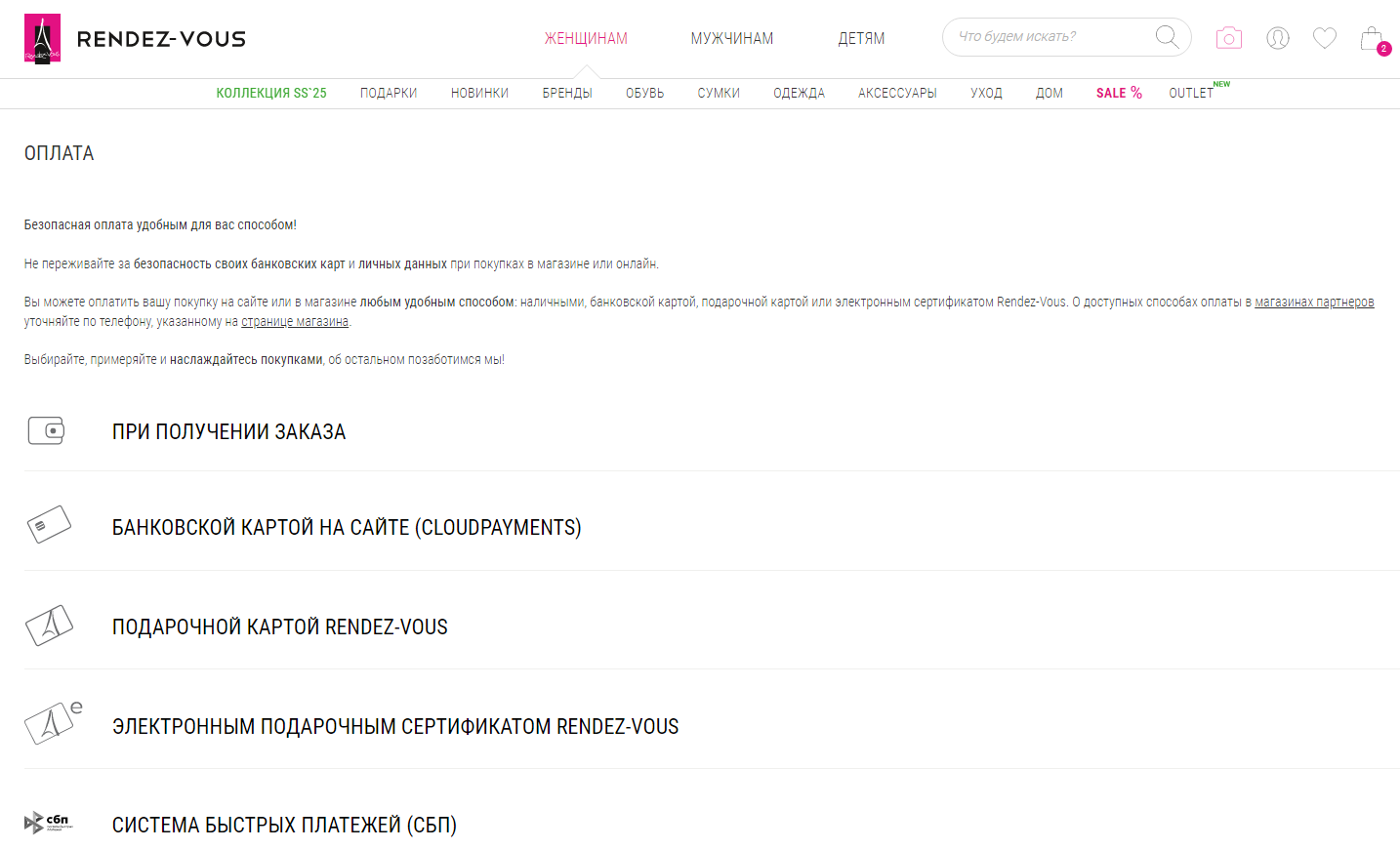
Task: Click the magnifying glass search icon
Action: click(x=1167, y=37)
